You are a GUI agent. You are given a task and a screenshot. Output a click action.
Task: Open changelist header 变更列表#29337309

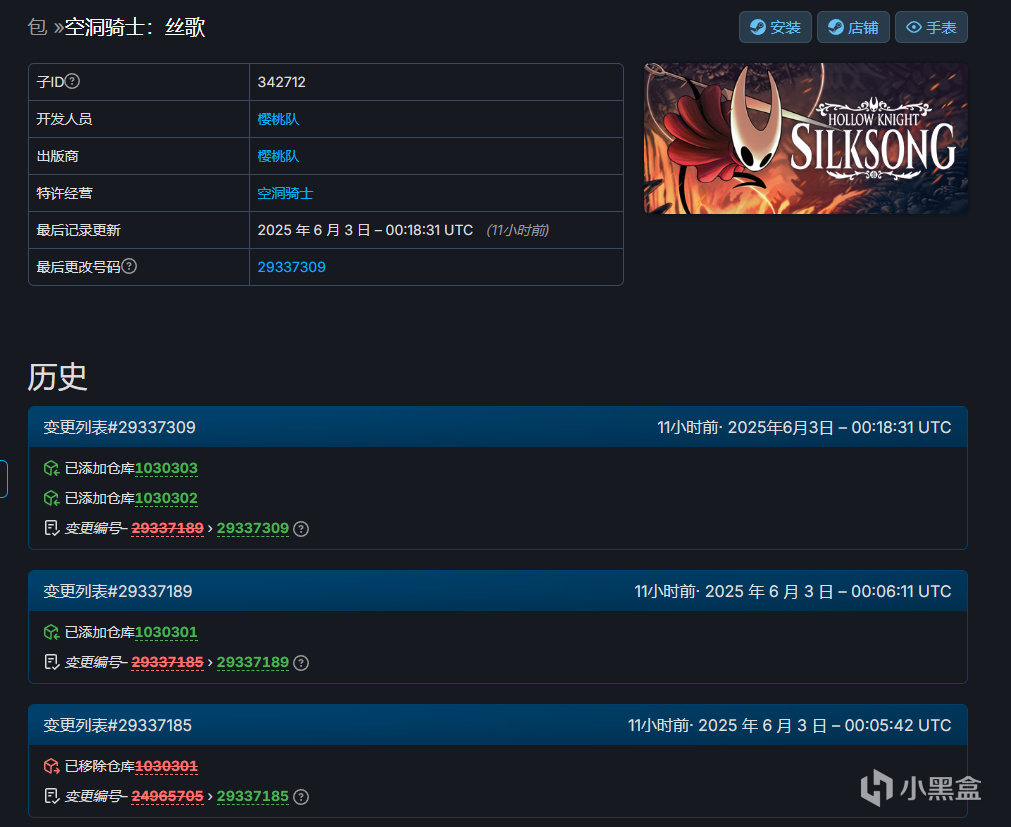119,427
